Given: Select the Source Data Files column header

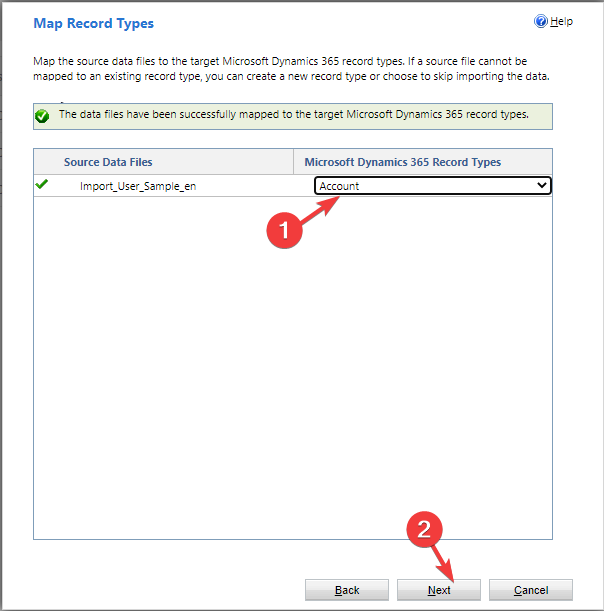Looking at the screenshot, I should pyautogui.click(x=108, y=162).
